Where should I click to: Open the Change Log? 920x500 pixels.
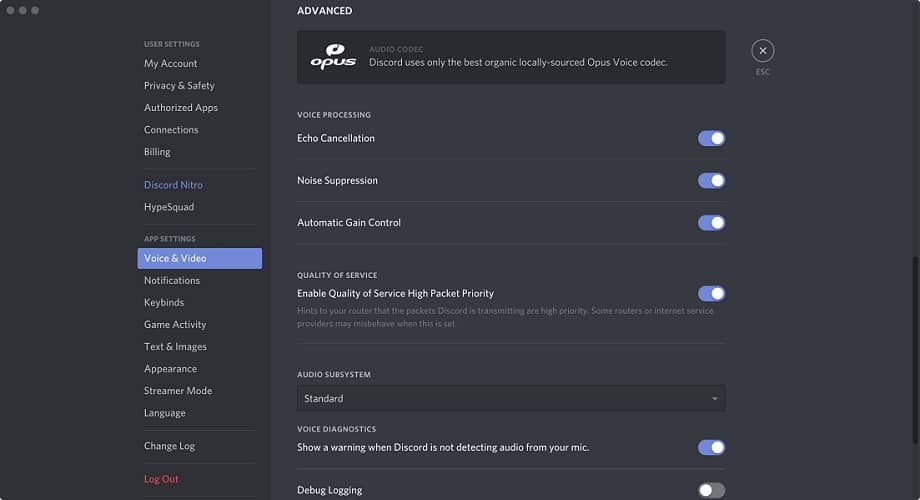(169, 446)
